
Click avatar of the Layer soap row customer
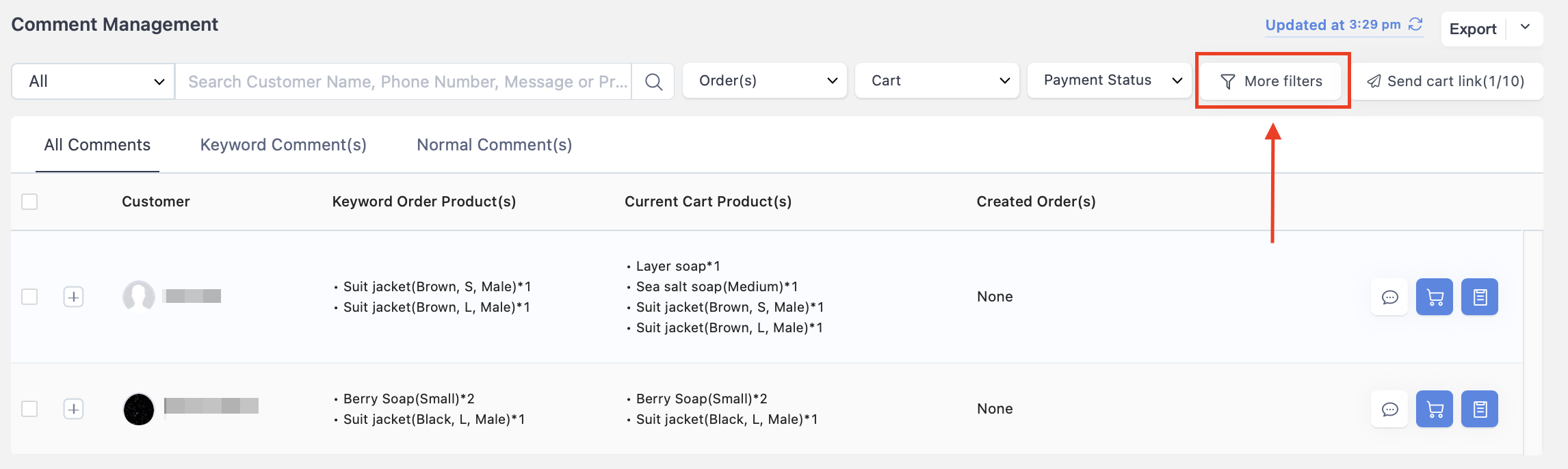139,297
